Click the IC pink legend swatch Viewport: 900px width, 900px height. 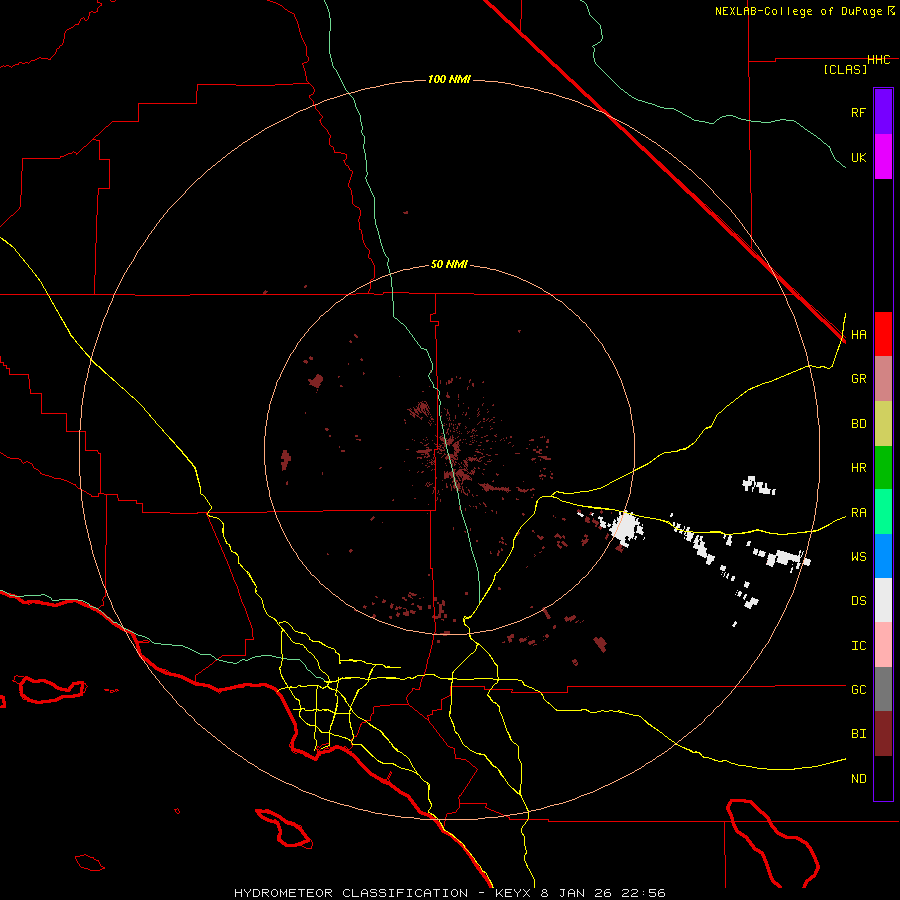(883, 645)
